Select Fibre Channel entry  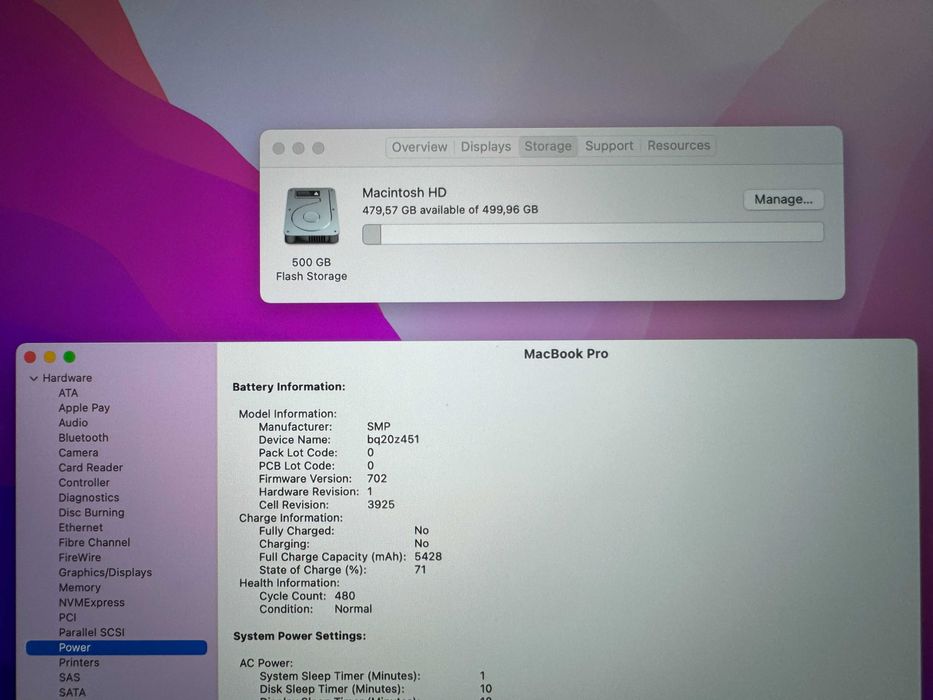94,542
